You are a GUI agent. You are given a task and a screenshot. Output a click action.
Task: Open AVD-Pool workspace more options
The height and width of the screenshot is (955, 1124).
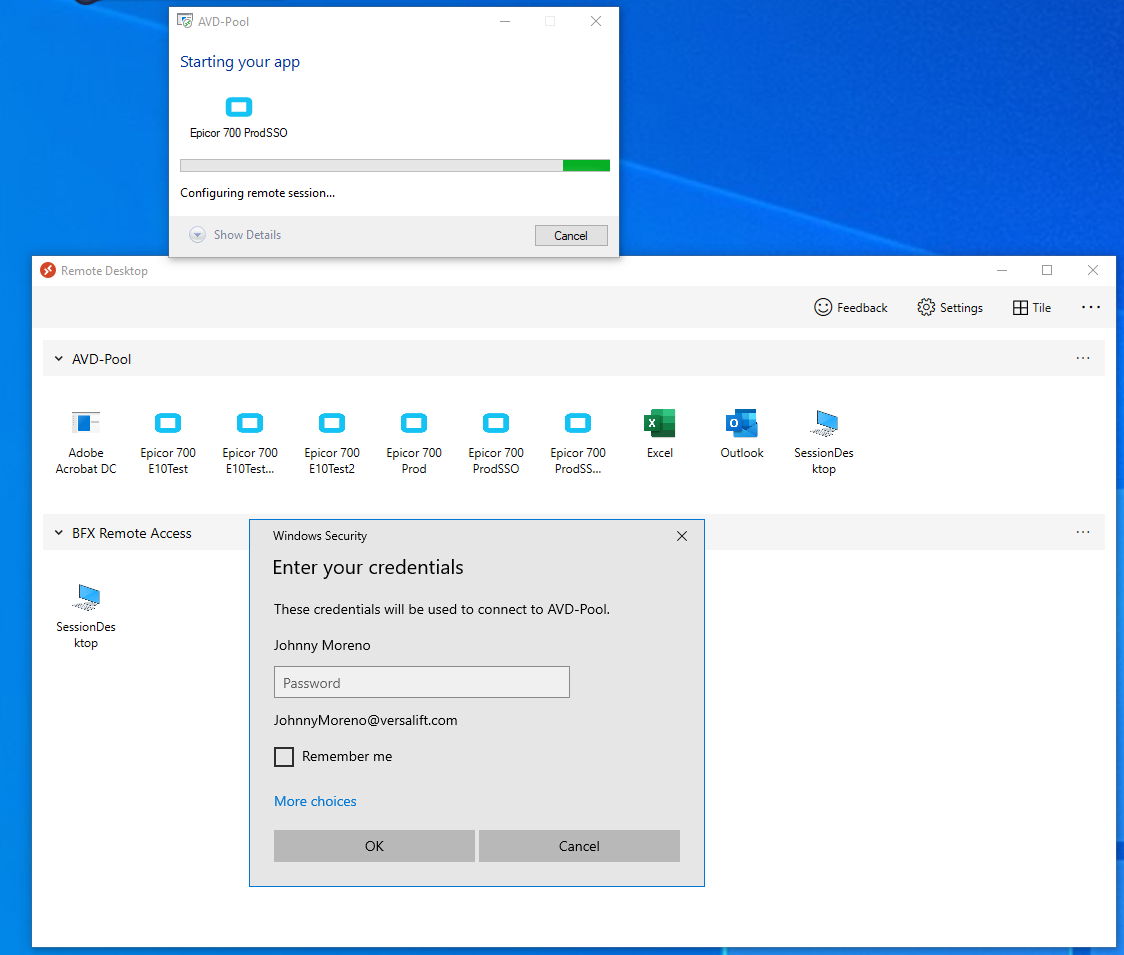pyautogui.click(x=1083, y=358)
